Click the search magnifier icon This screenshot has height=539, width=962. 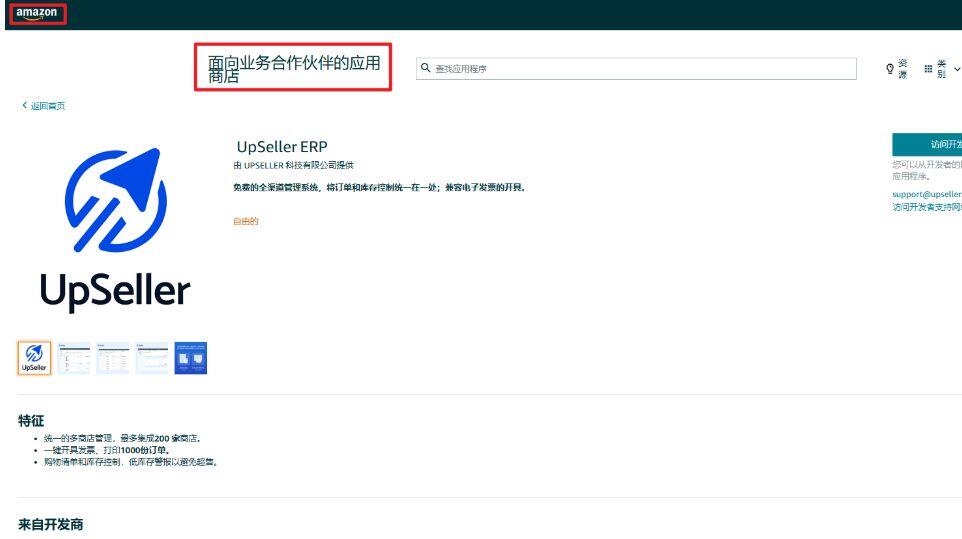tap(425, 68)
